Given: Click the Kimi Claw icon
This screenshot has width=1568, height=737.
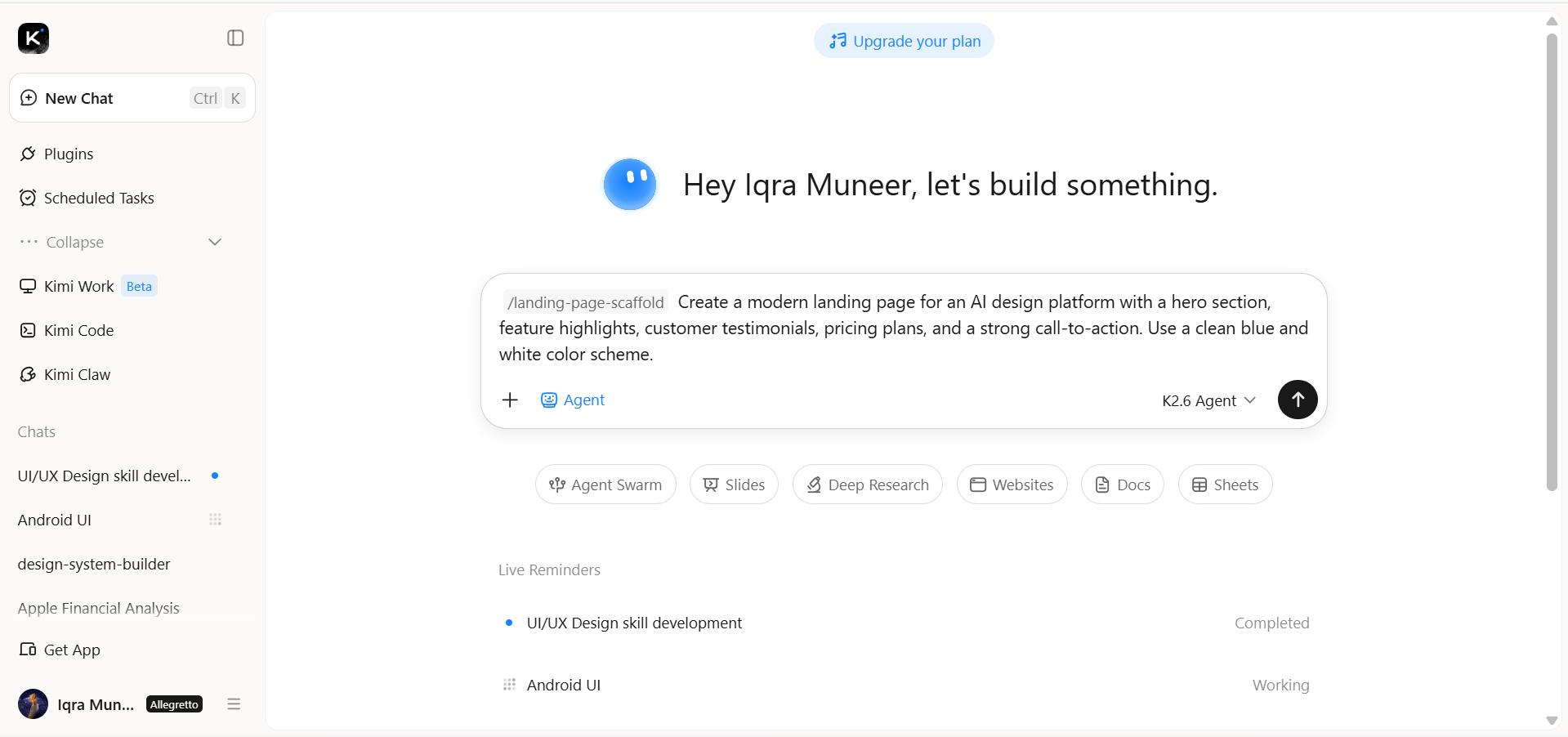Looking at the screenshot, I should click(28, 374).
